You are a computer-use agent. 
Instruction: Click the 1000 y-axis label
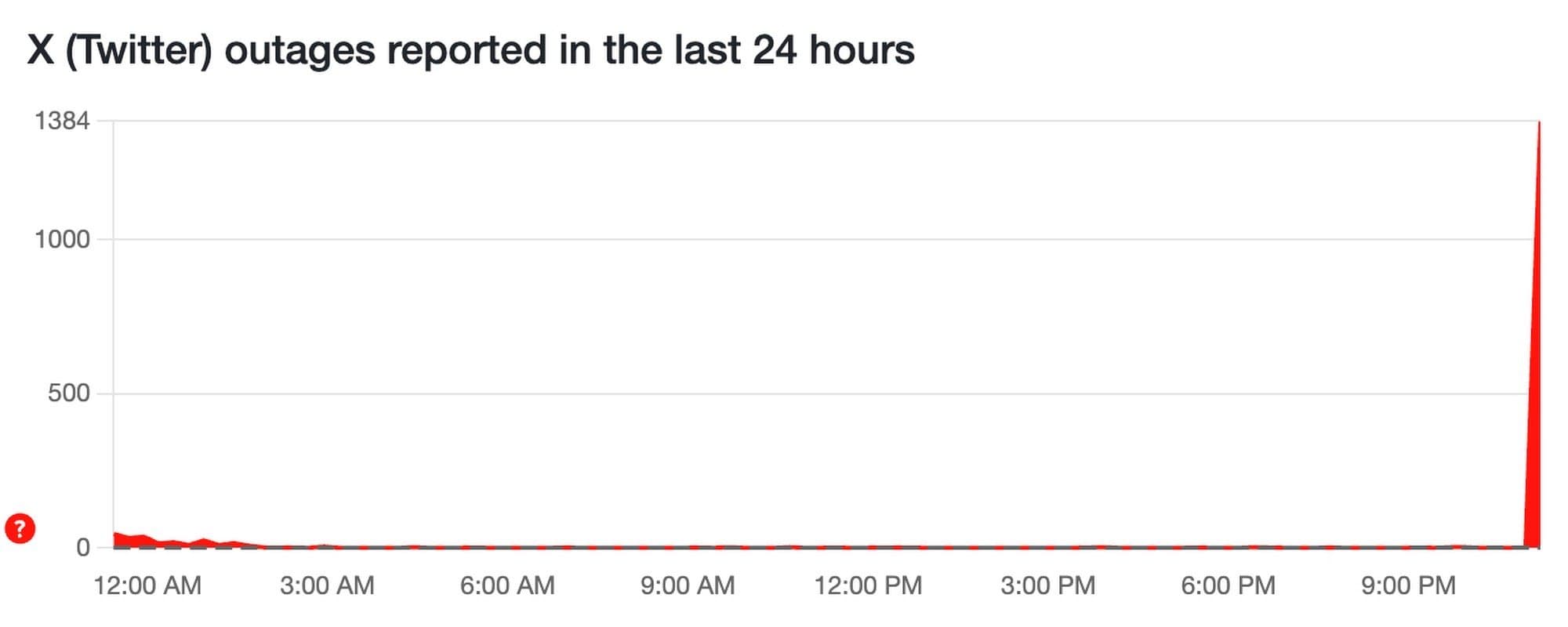pos(62,239)
